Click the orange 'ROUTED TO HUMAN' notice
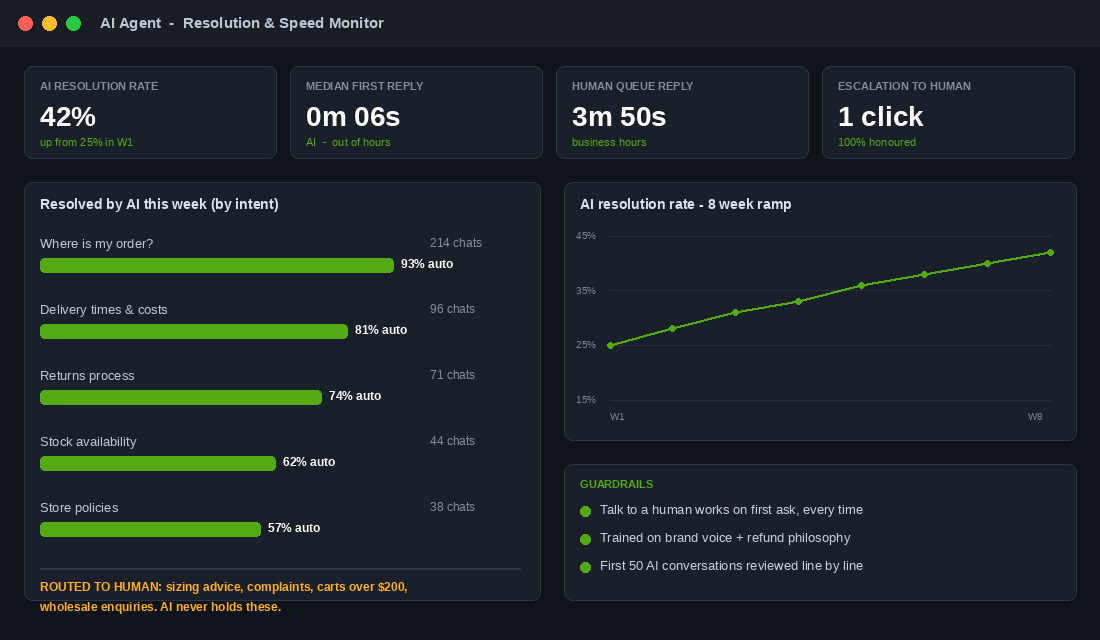1100x640 pixels. [x=224, y=596]
